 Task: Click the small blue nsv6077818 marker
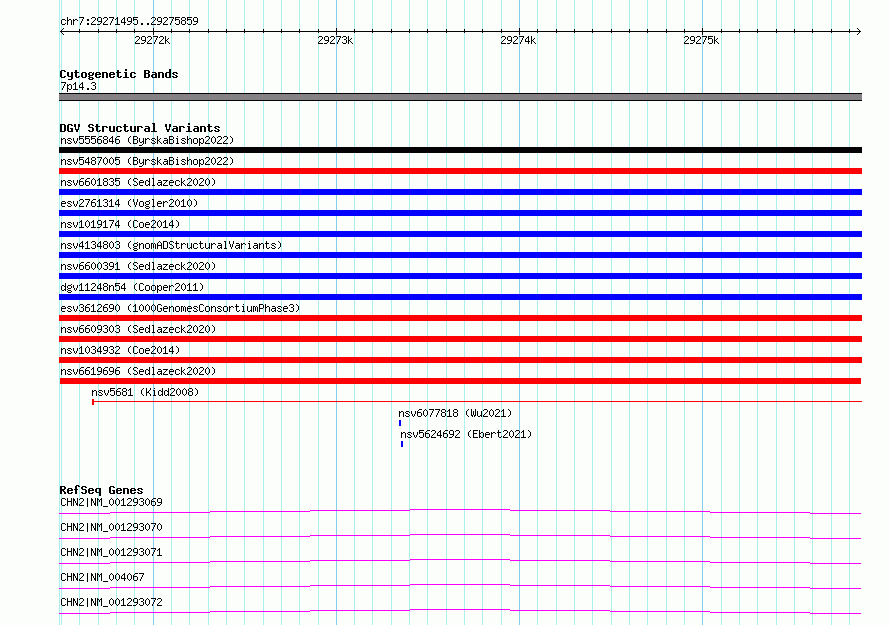(400, 423)
